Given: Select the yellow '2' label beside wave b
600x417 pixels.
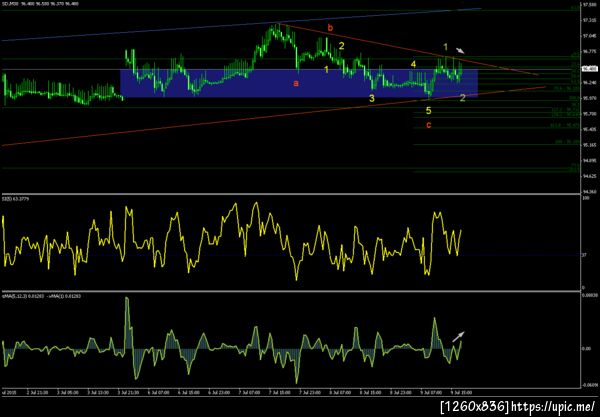Looking at the screenshot, I should coord(341,46).
